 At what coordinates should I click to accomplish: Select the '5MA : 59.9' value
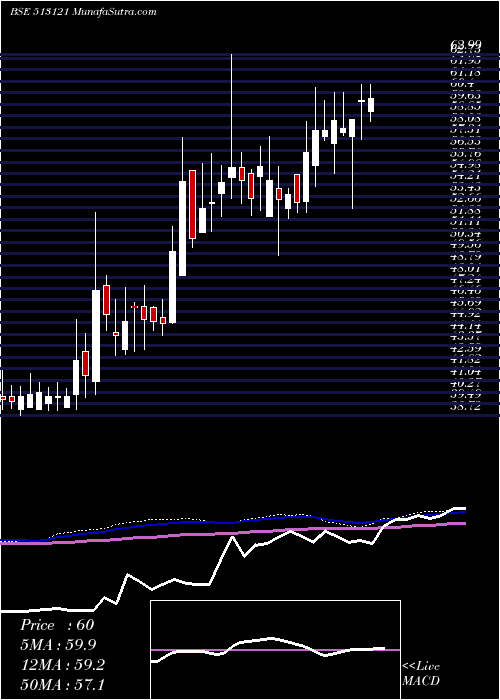58,645
